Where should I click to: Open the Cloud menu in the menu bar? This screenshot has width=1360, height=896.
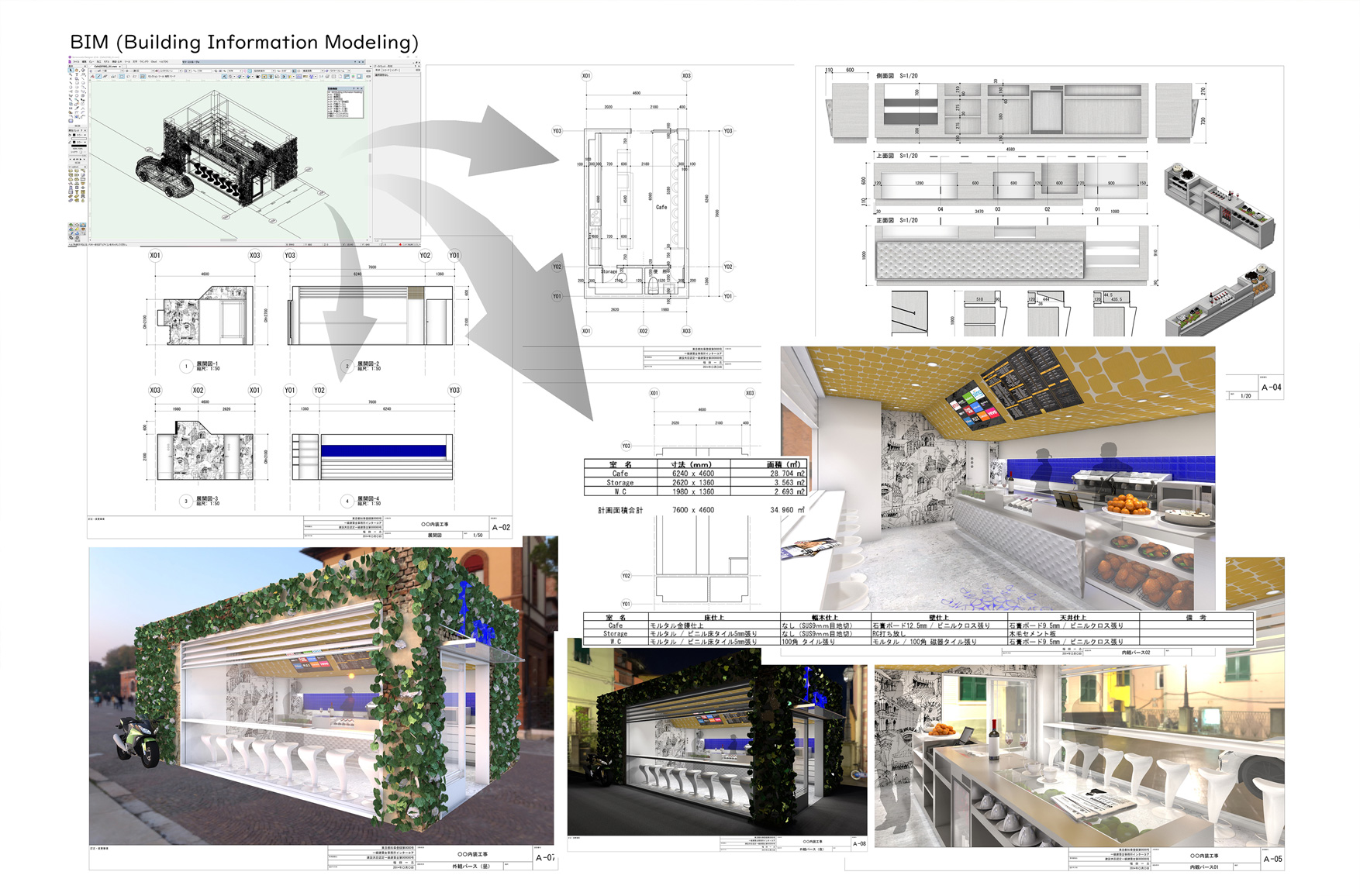coord(154,62)
